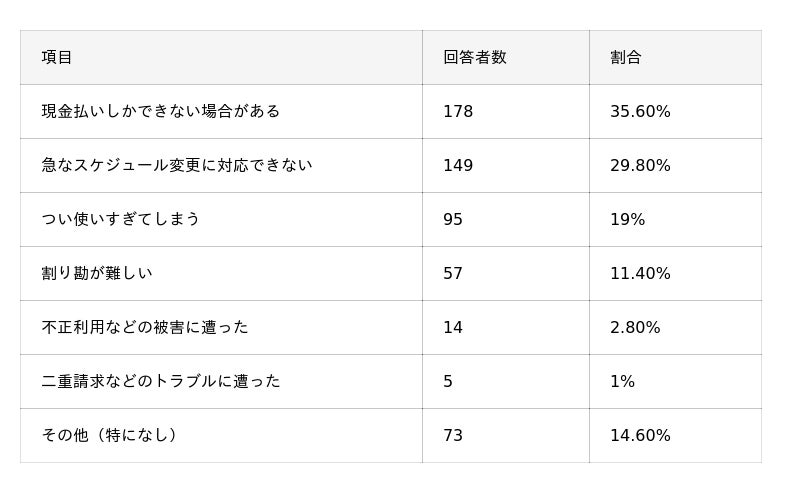Click the respondent count 178
This screenshot has width=800, height=493.
coord(458,112)
